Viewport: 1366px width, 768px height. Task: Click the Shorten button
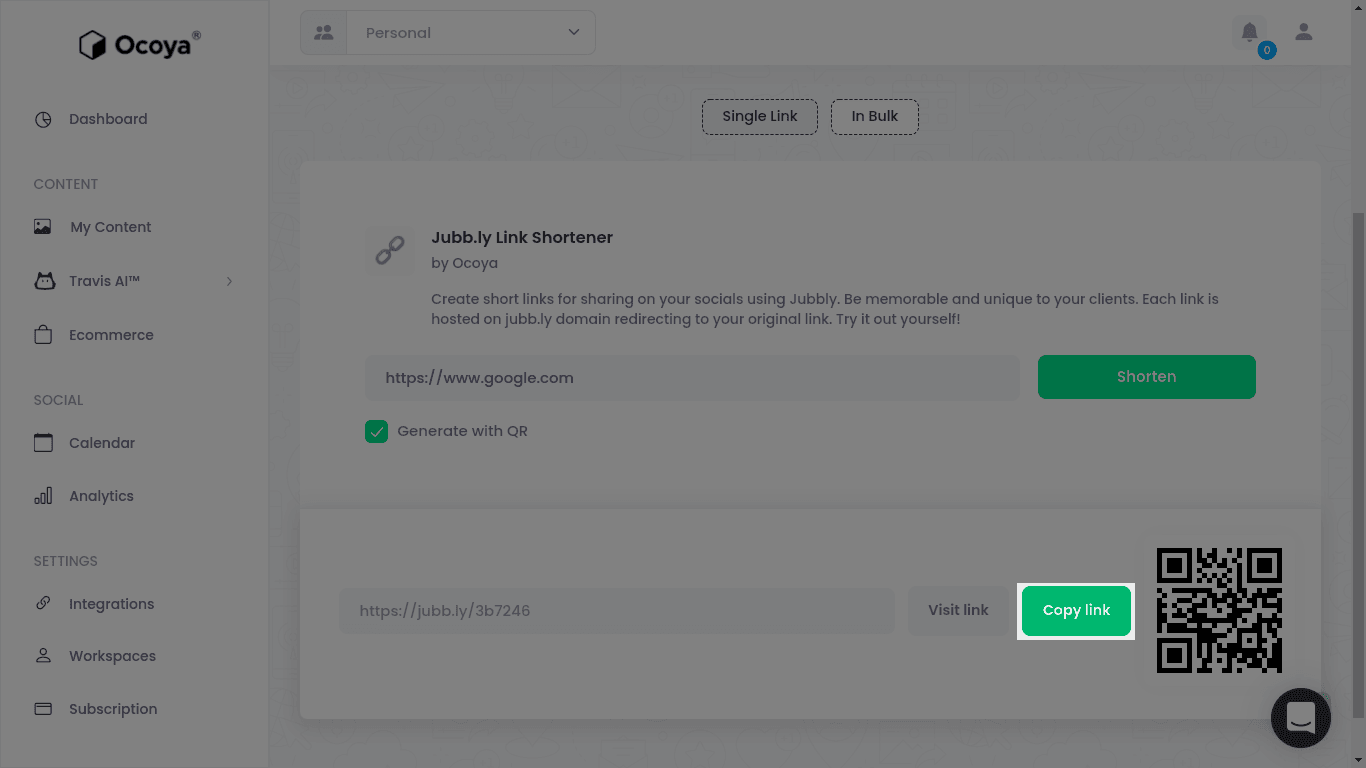coord(1147,377)
